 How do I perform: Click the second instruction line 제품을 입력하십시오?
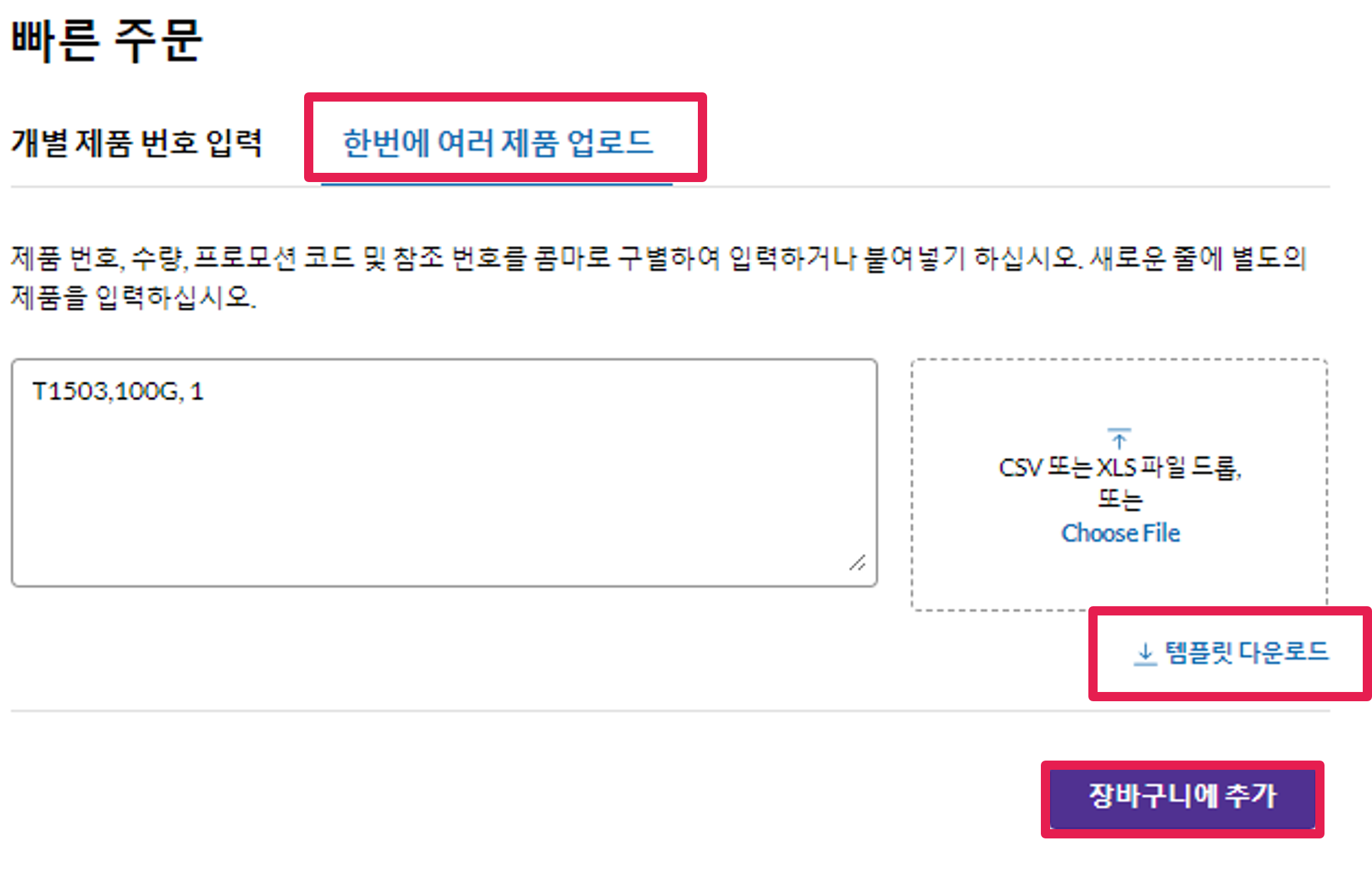pyautogui.click(x=133, y=298)
